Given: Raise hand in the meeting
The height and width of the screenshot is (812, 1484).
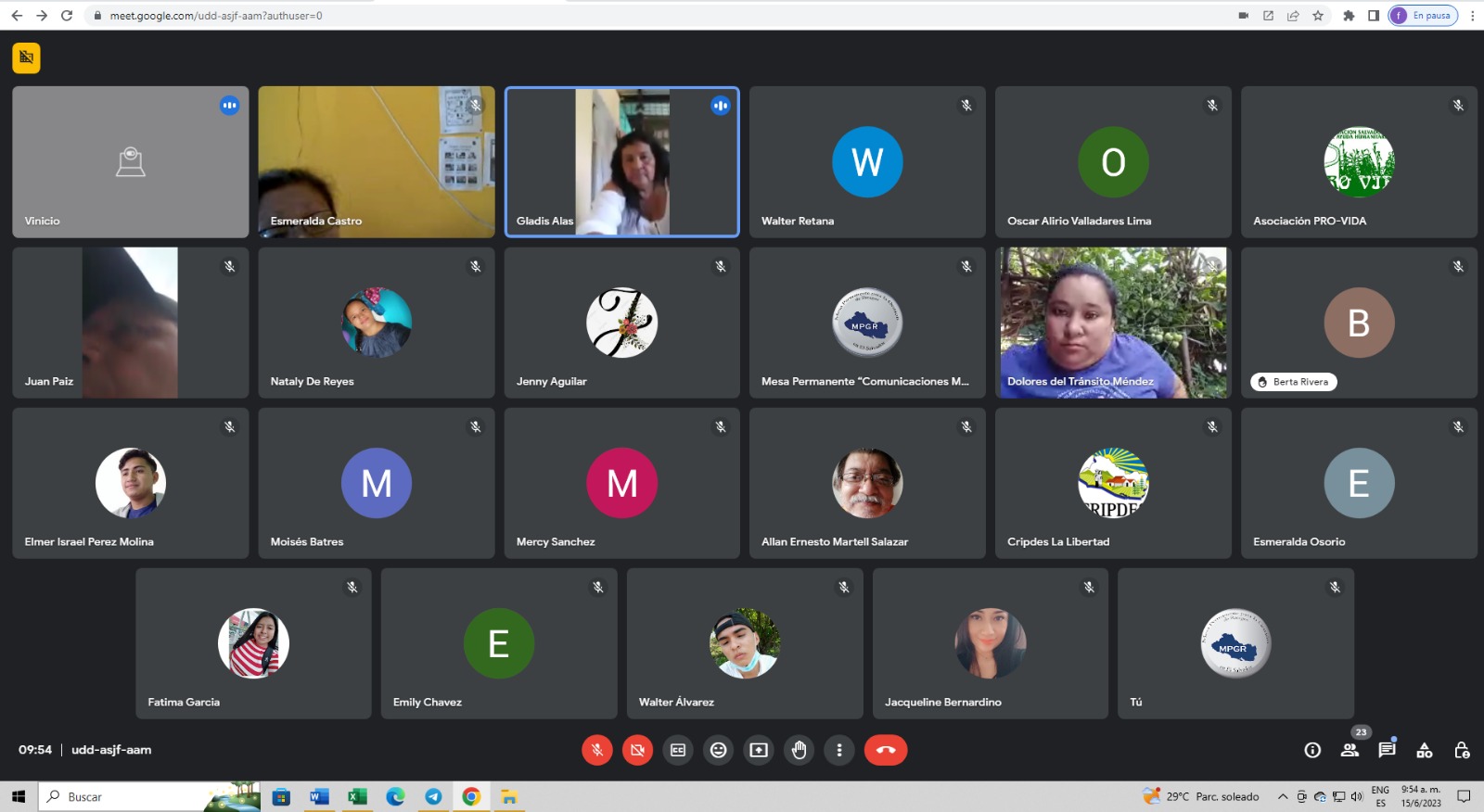Looking at the screenshot, I should coord(799,750).
